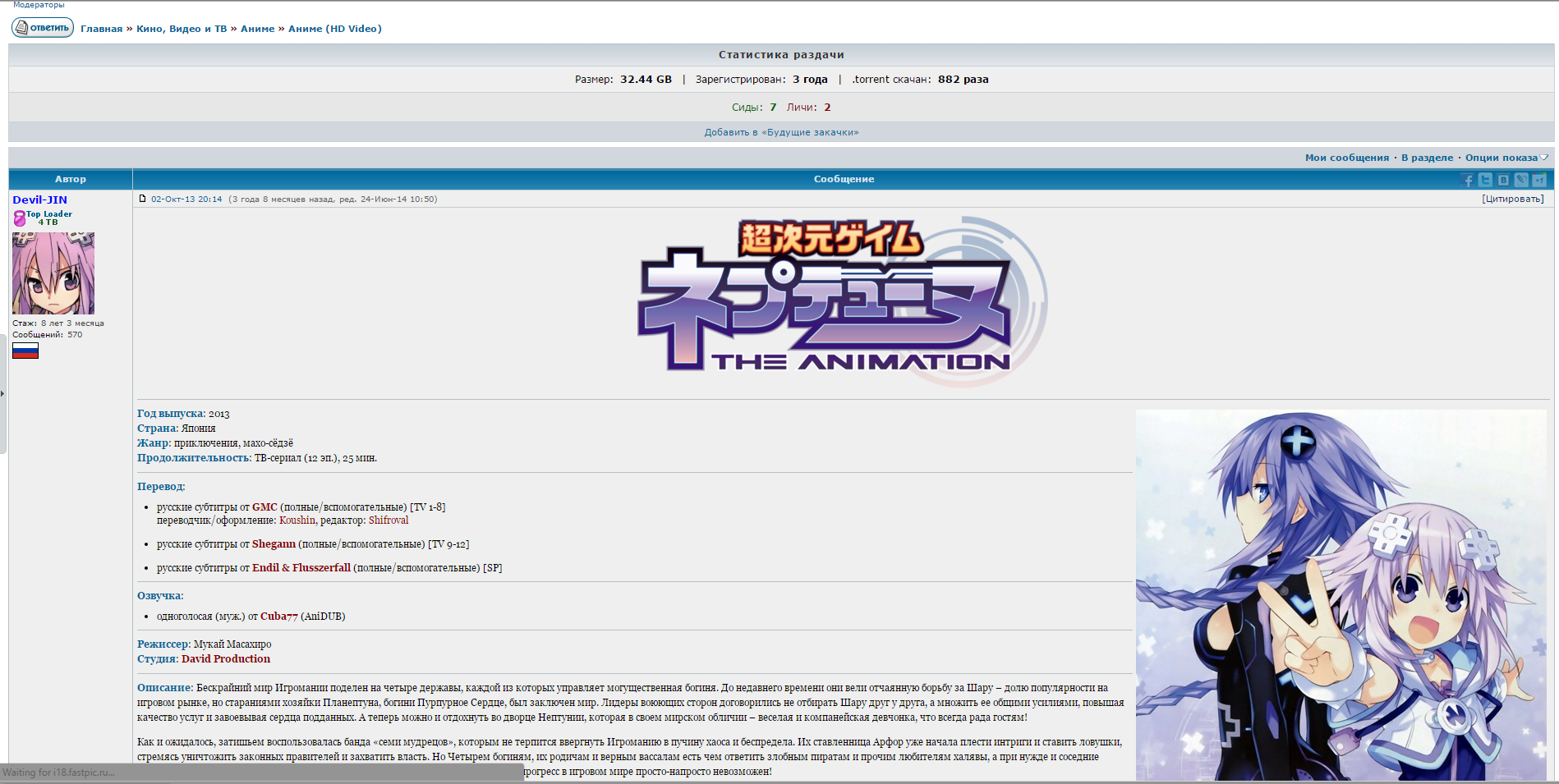
Task: Click the Личи: 2 leechers count
Action: click(809, 108)
